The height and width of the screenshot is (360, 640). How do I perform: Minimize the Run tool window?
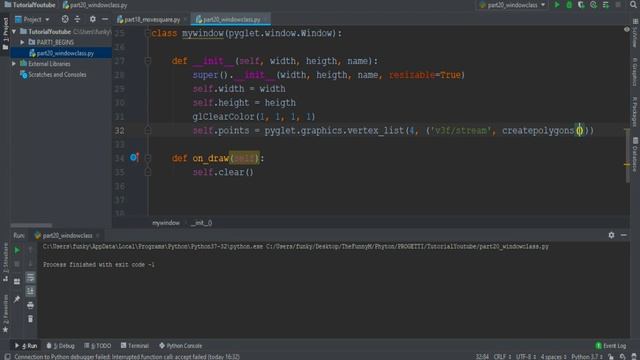pyautogui.click(x=624, y=235)
